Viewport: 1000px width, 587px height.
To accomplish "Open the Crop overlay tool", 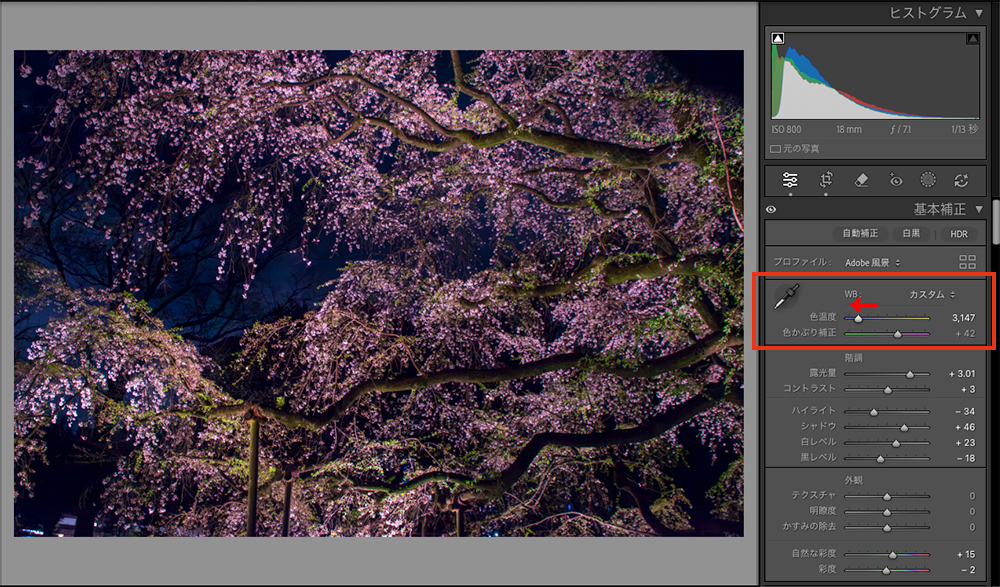I will pyautogui.click(x=826, y=180).
